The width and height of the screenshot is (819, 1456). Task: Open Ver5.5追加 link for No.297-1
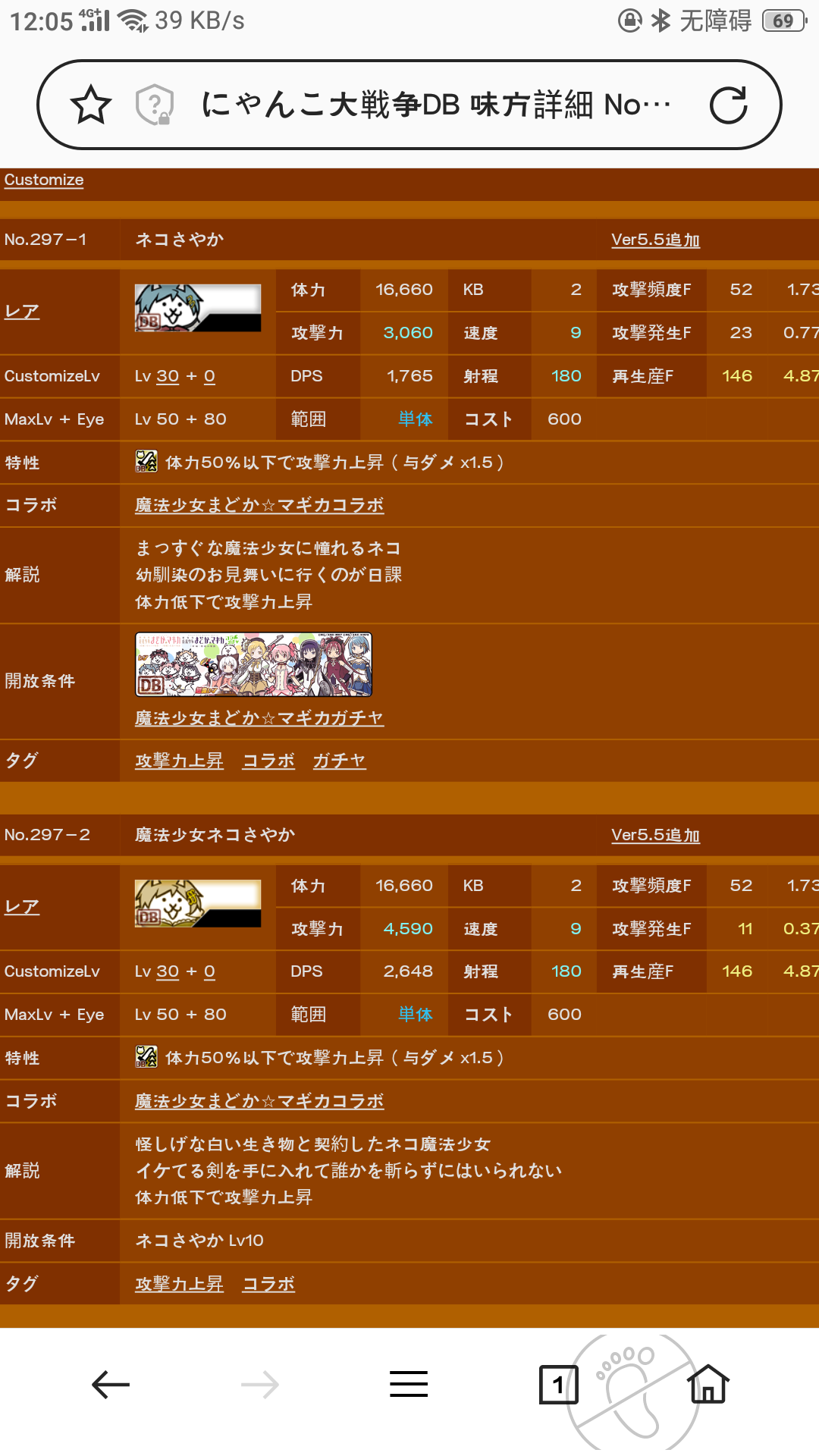[x=655, y=240]
